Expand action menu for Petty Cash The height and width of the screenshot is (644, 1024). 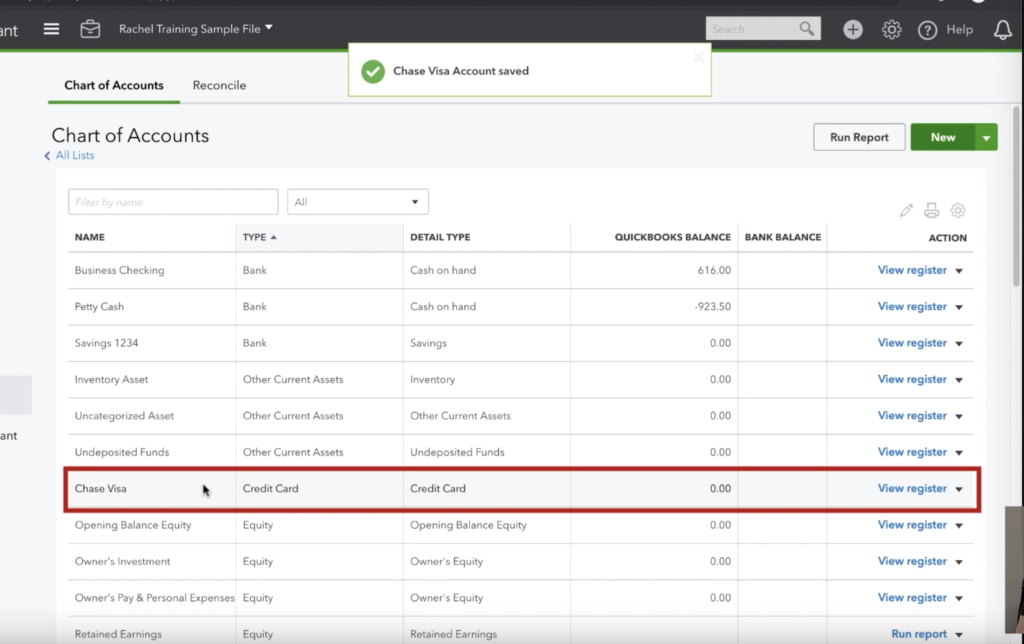(959, 307)
